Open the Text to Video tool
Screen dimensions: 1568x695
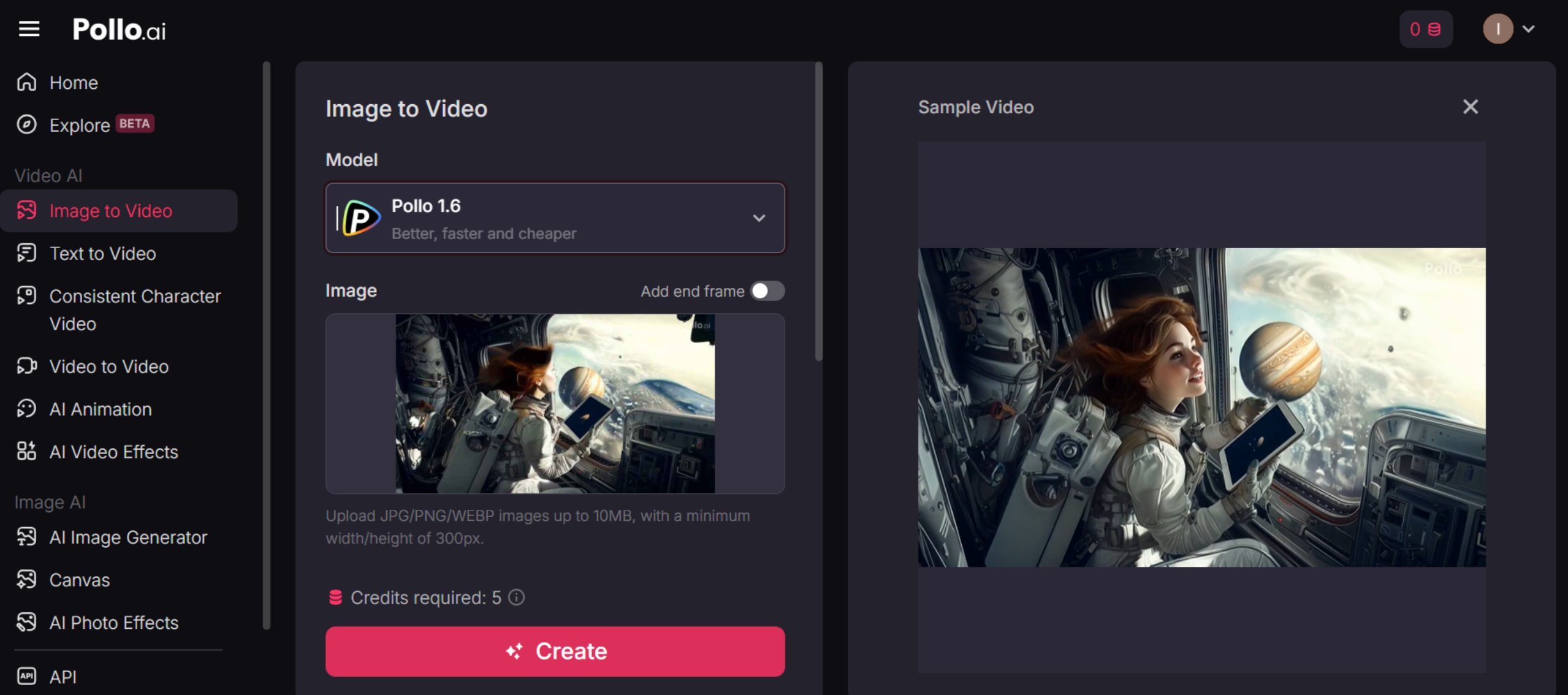coord(102,253)
